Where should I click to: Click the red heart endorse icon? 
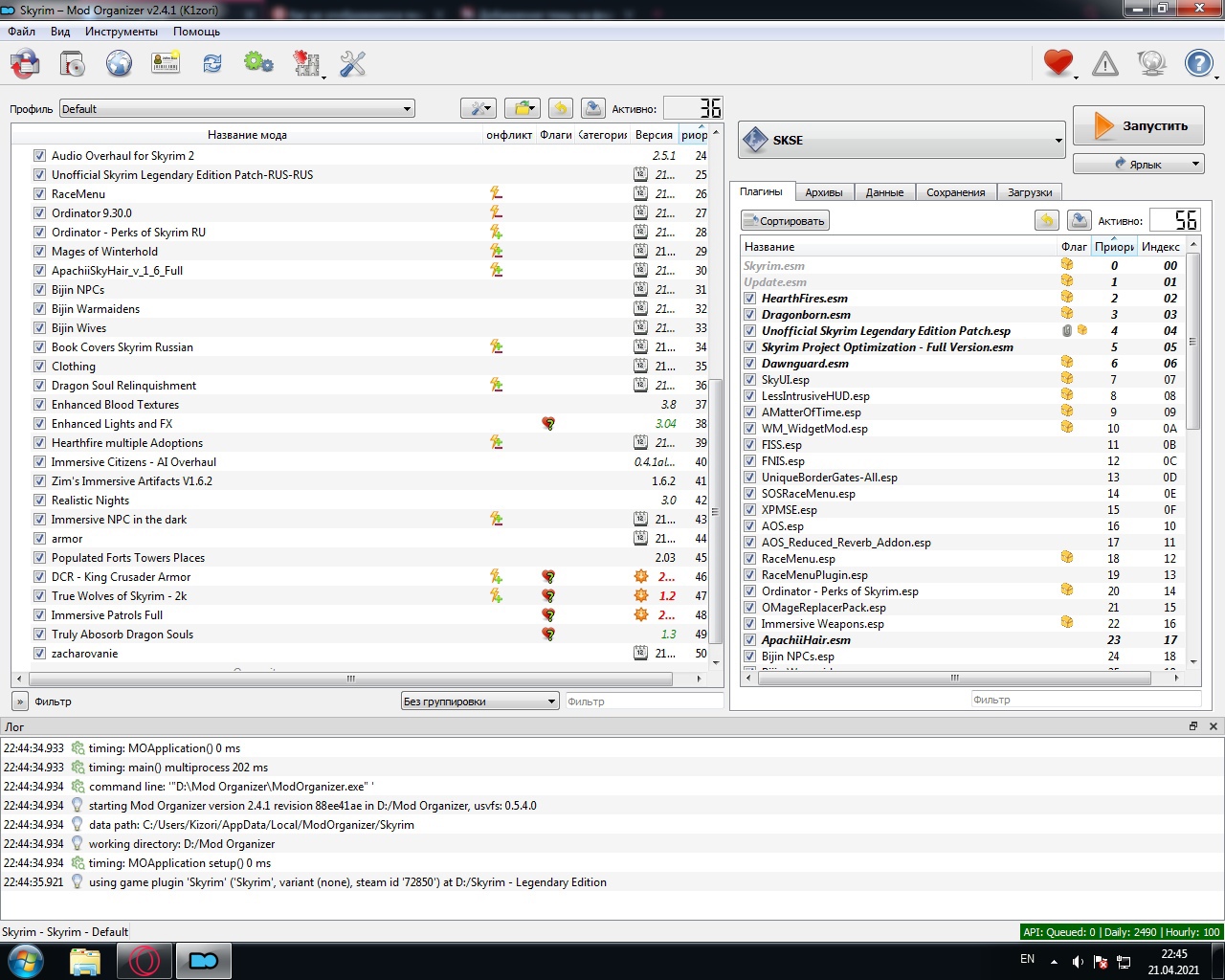(x=1058, y=64)
